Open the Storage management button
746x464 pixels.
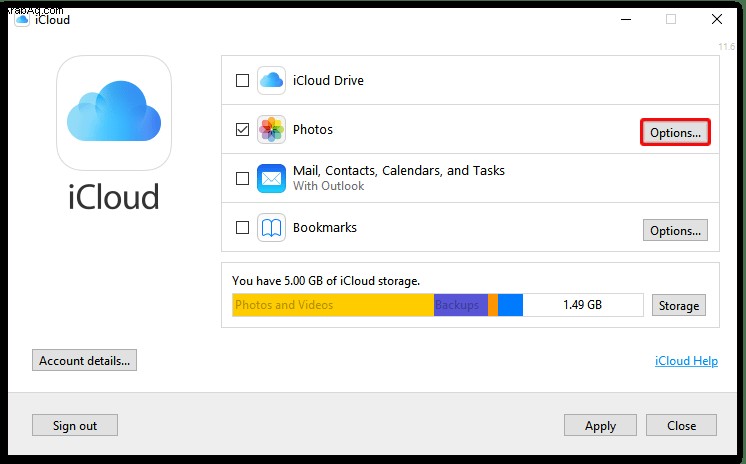678,306
